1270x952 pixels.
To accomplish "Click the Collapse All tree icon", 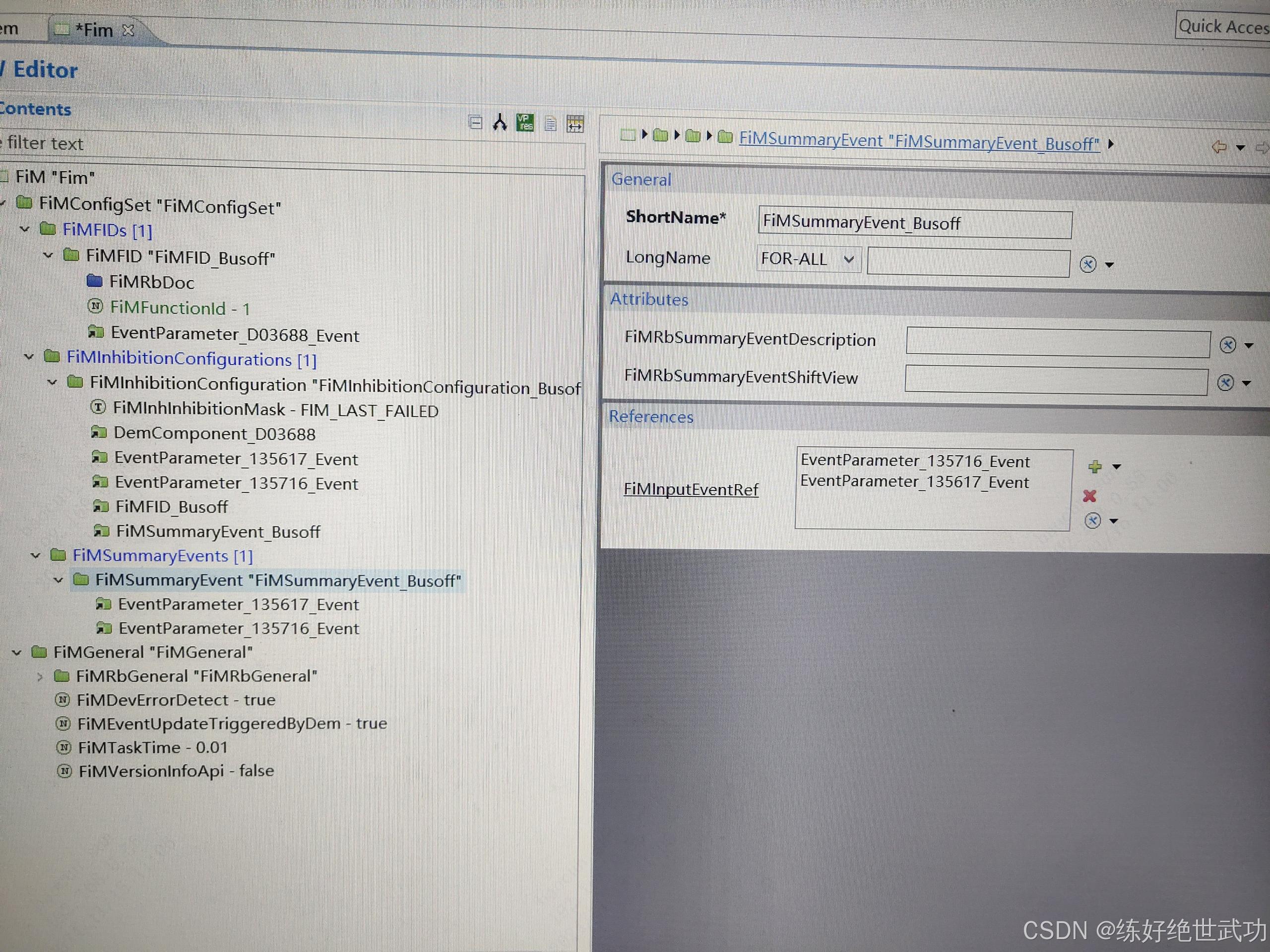I will coord(475,122).
